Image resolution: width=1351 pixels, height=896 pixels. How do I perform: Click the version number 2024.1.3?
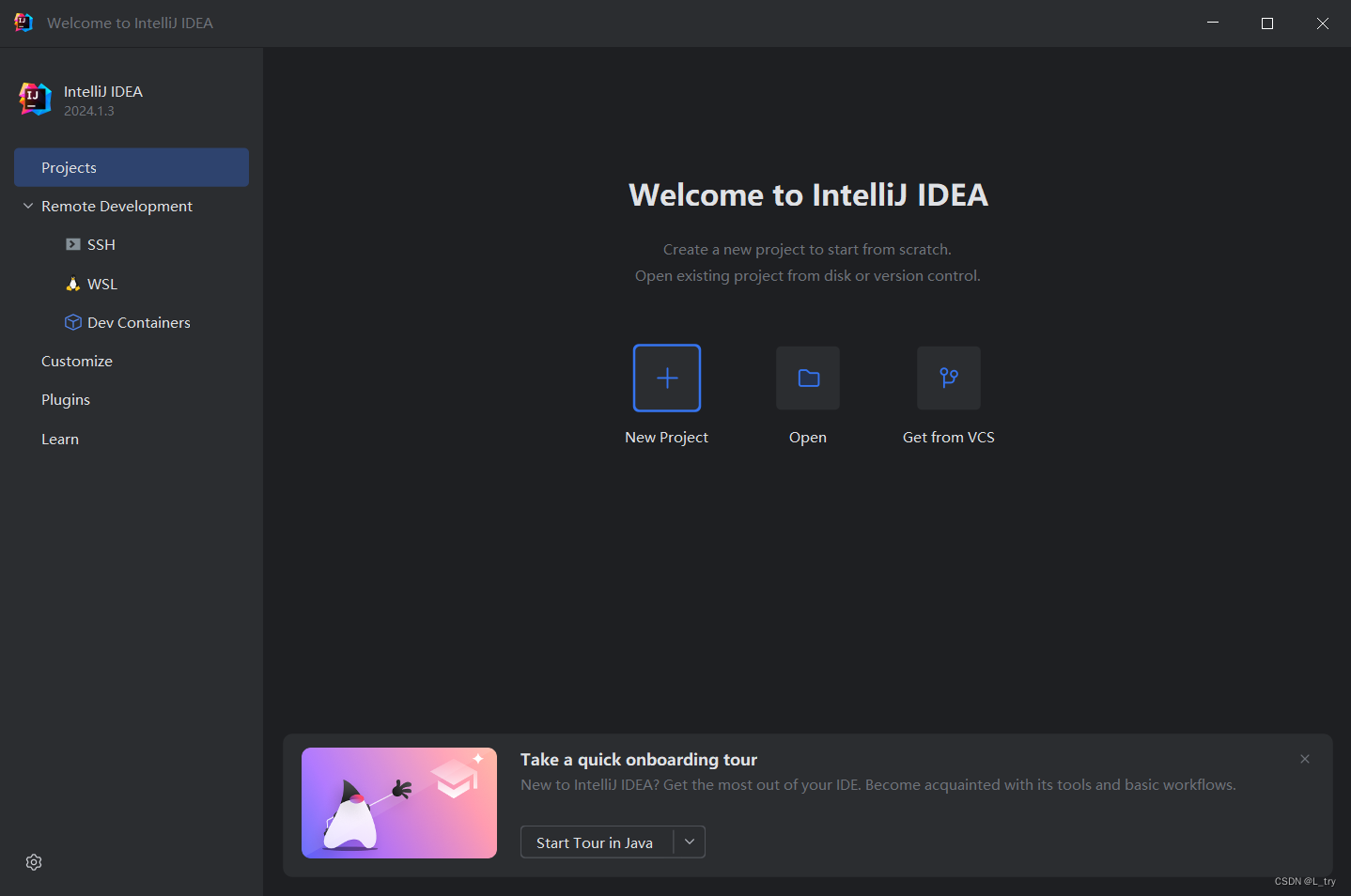[89, 111]
